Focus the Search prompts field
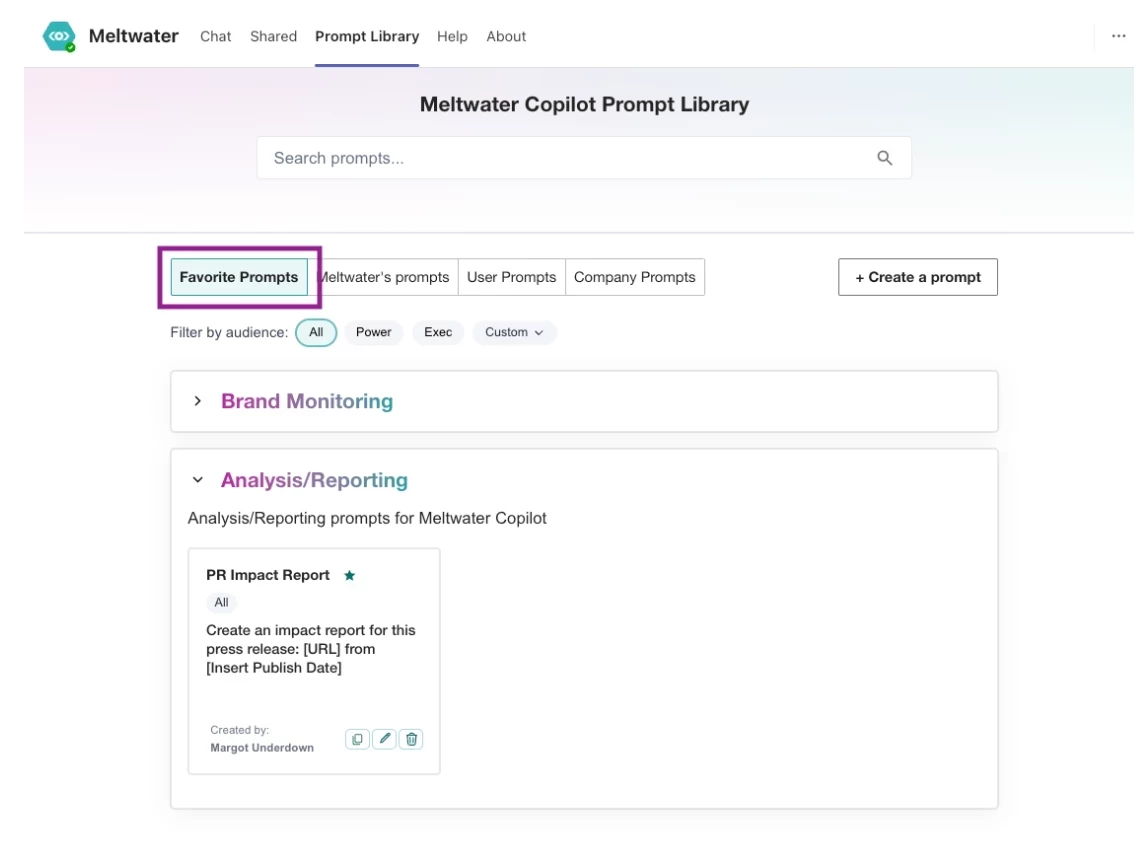Viewport: 1138px width, 868px height. coord(584,158)
